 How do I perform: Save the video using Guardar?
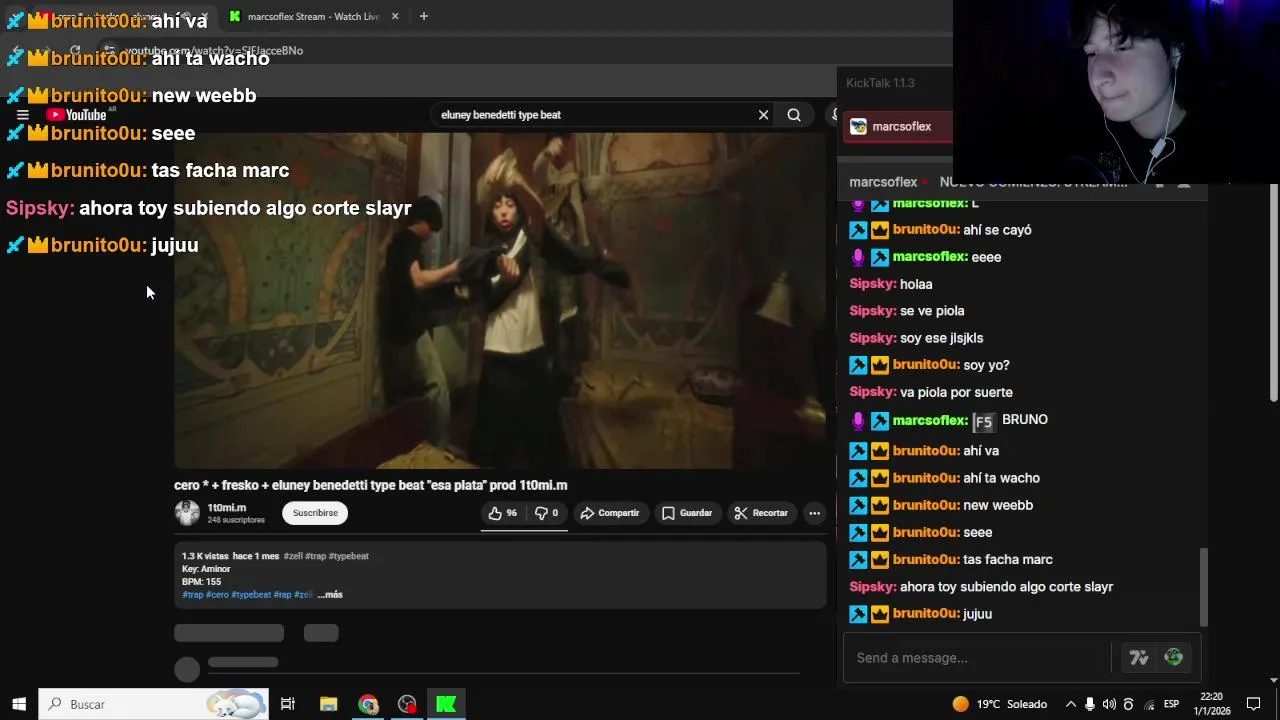click(687, 513)
